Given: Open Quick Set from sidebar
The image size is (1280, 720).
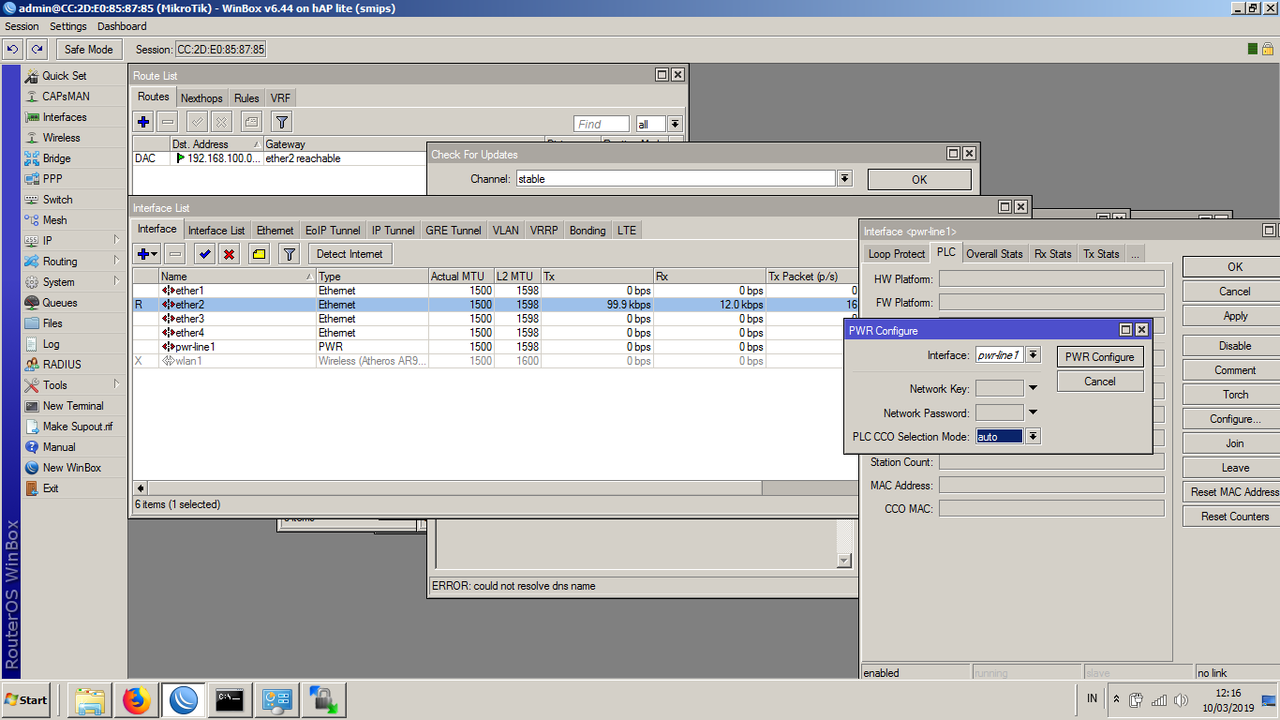Looking at the screenshot, I should point(64,76).
